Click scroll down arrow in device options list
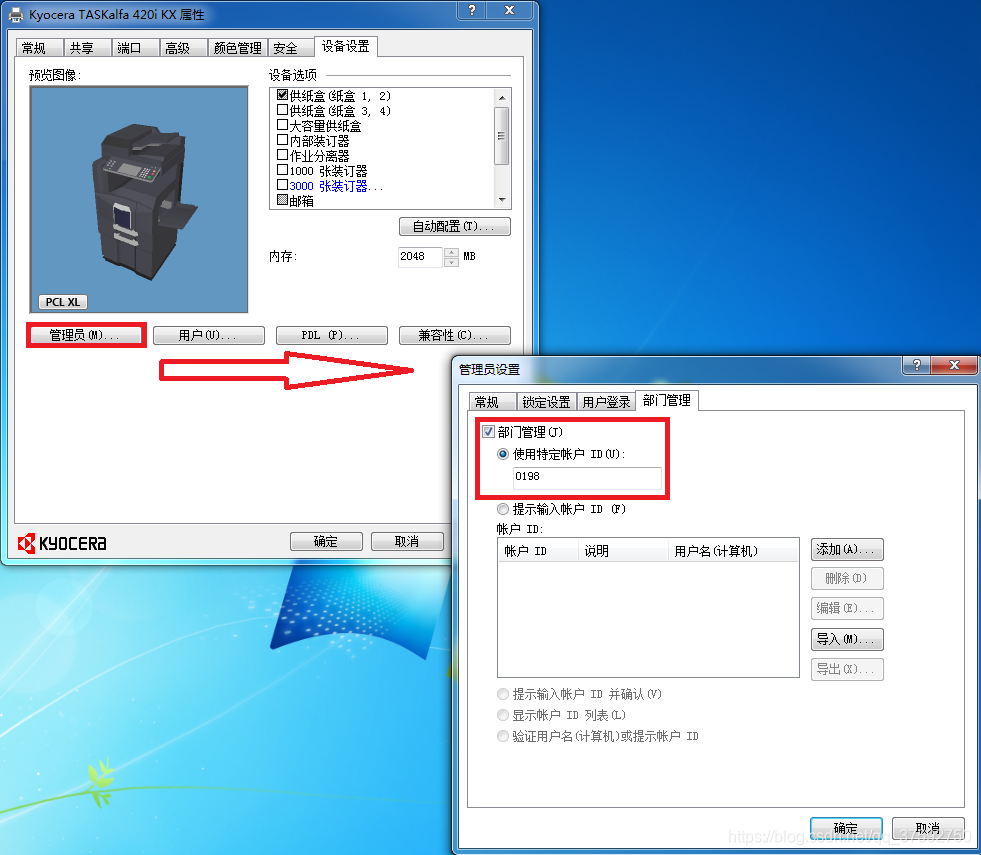Viewport: 981px width, 855px height. (502, 200)
